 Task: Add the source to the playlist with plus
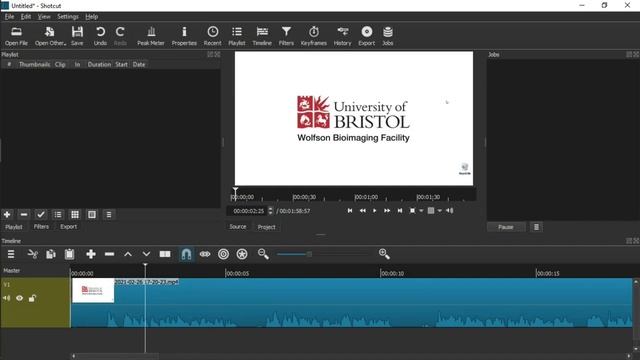click(7, 214)
